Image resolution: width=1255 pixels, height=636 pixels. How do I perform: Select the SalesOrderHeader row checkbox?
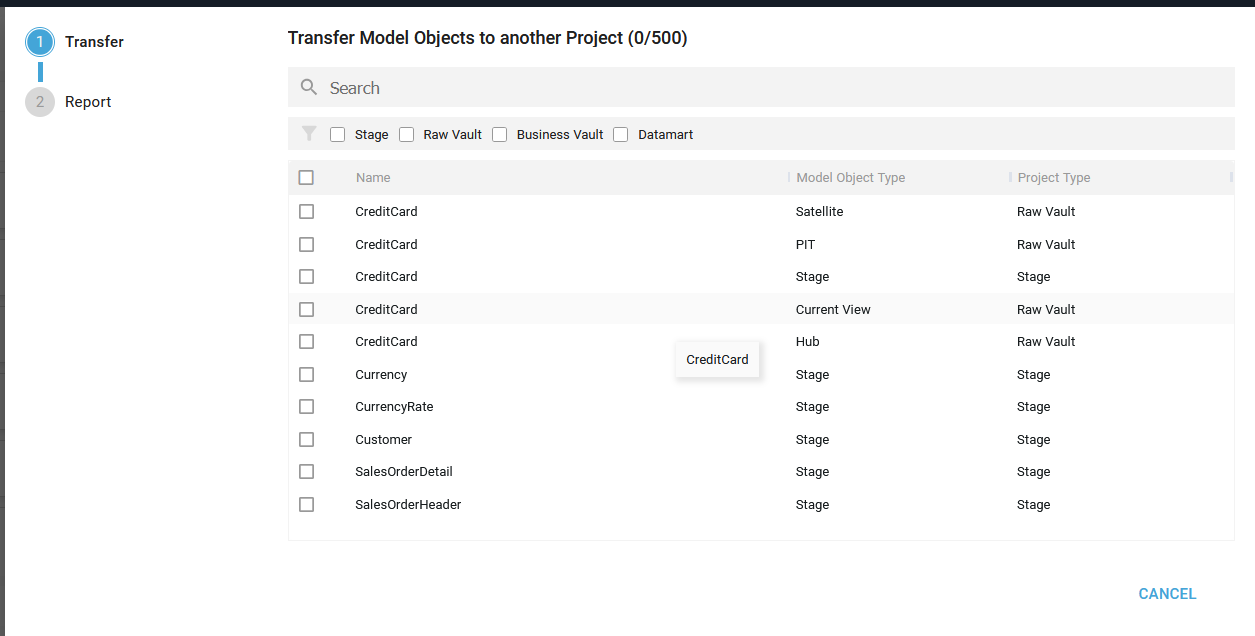(306, 504)
